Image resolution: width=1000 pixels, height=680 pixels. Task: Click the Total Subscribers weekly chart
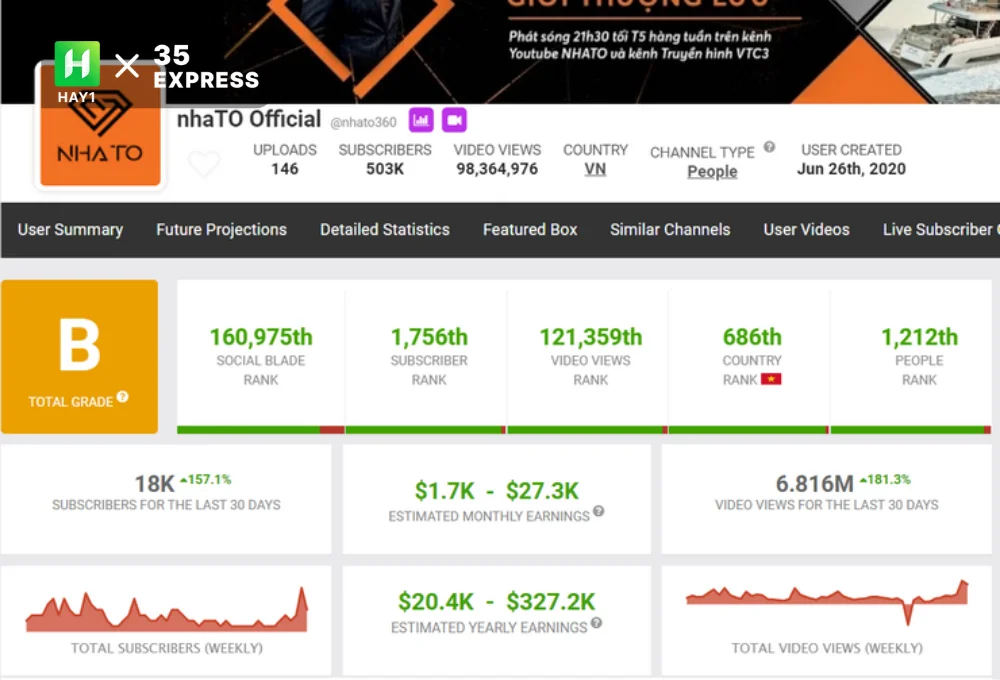click(x=166, y=609)
